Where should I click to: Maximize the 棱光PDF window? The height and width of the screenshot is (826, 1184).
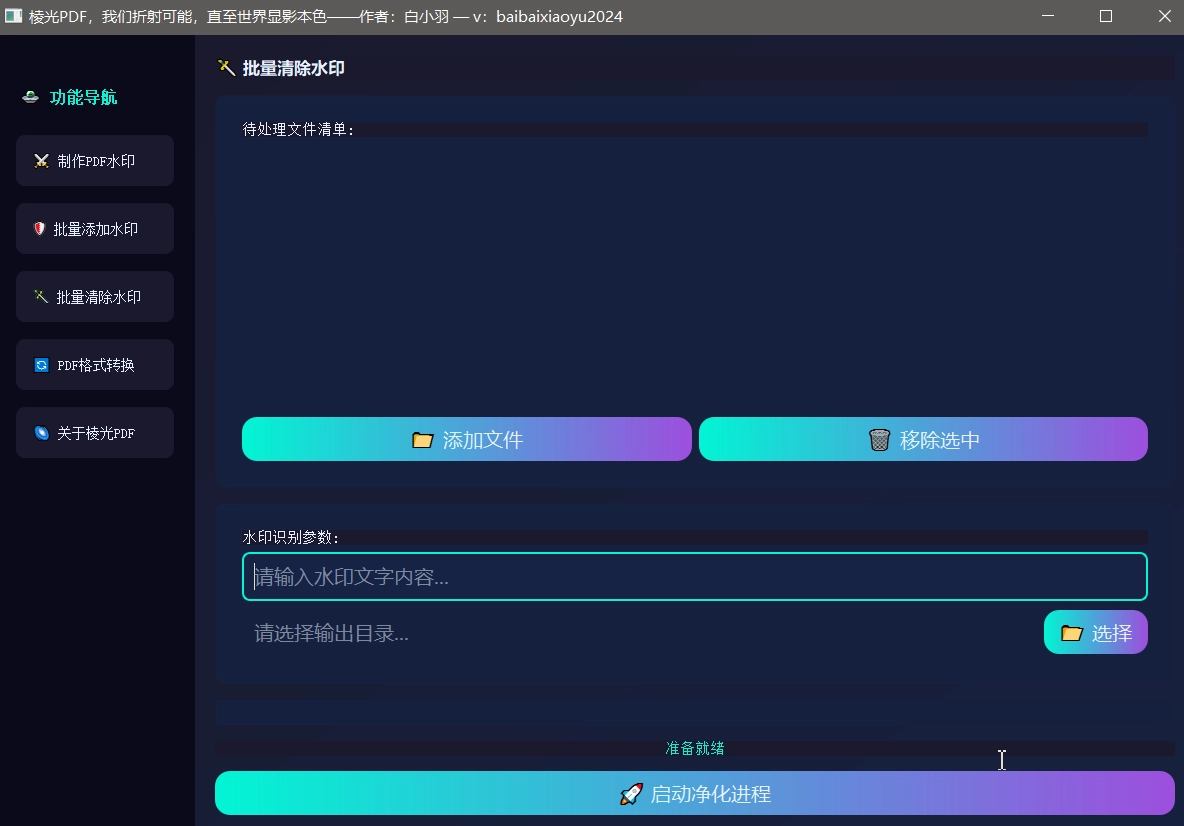1106,16
